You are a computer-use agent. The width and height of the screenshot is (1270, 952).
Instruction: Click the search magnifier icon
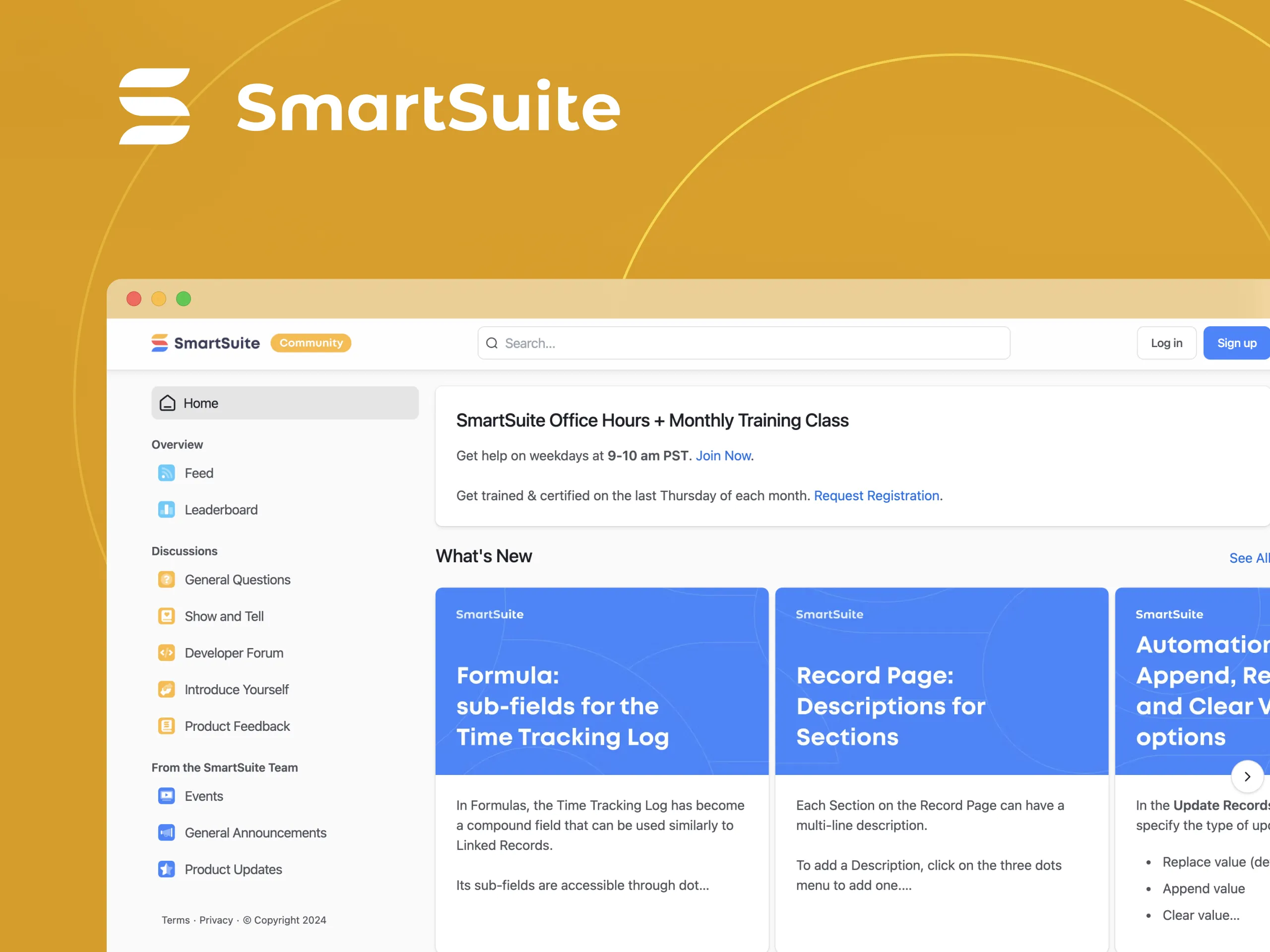(492, 343)
